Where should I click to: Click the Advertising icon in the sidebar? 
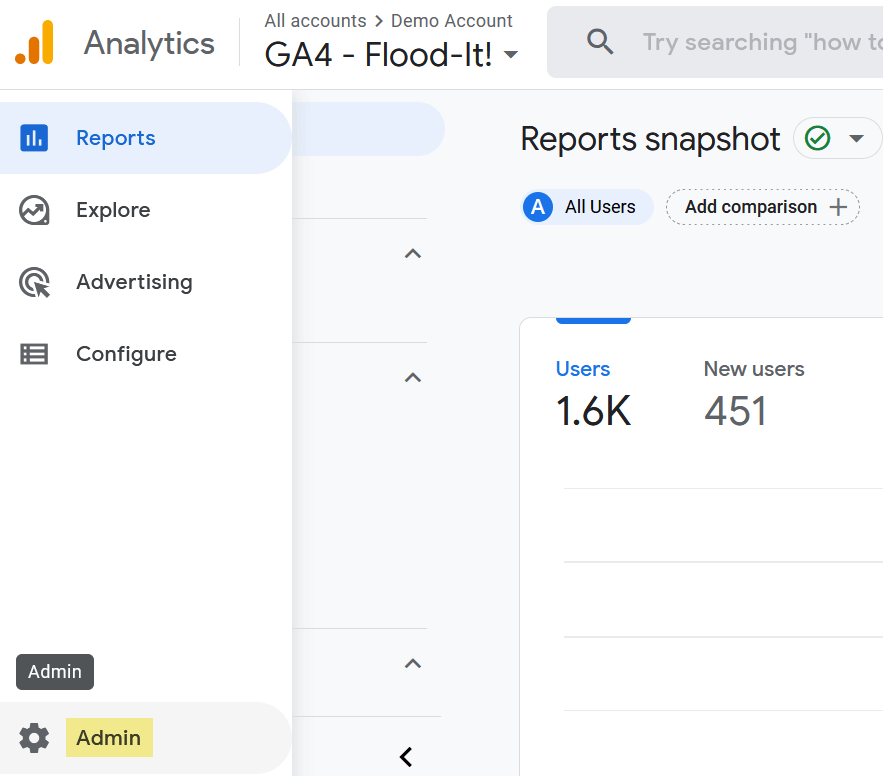click(x=34, y=282)
